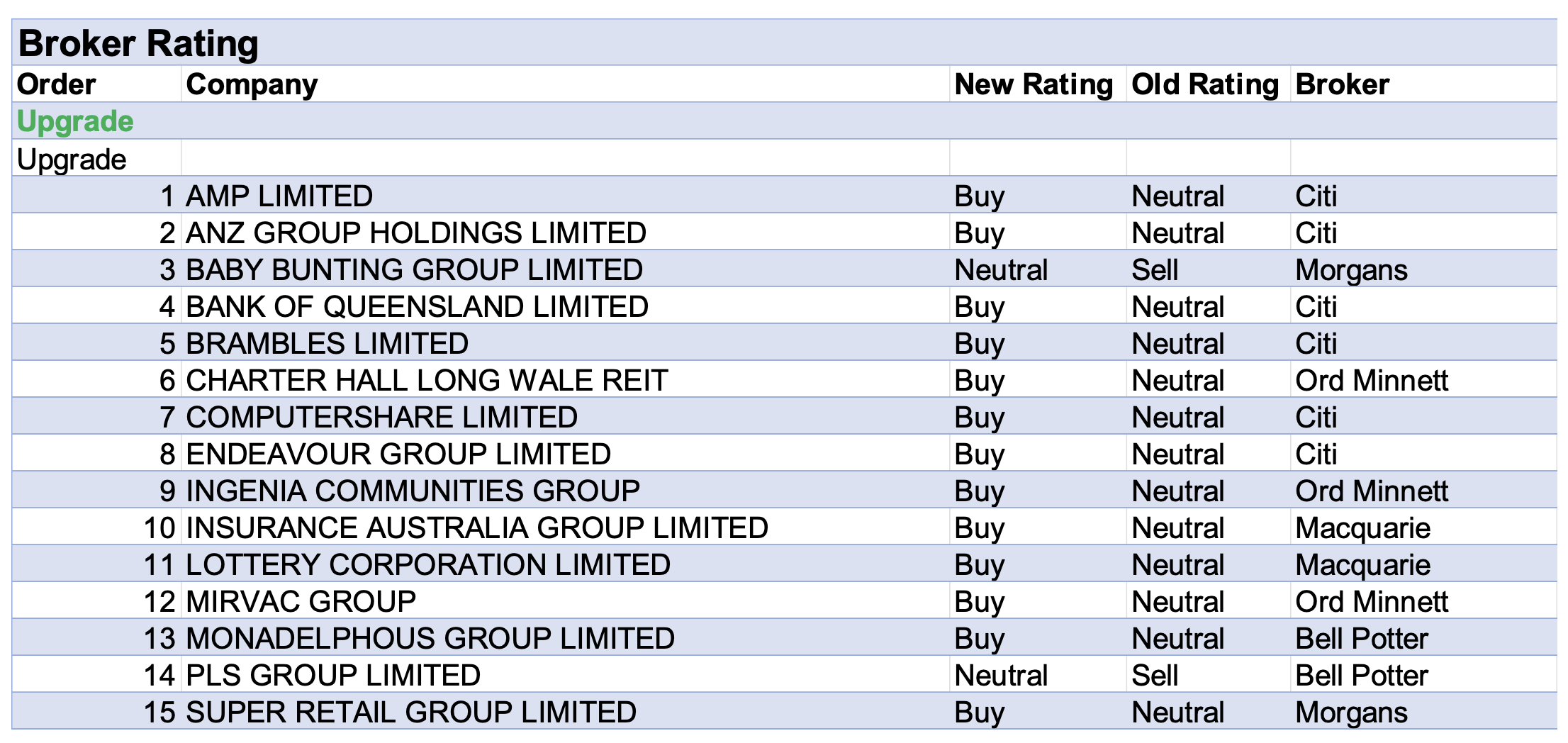Click Sell old rating for PLS Group
Viewport: 1568px width, 743px height.
click(x=1155, y=676)
